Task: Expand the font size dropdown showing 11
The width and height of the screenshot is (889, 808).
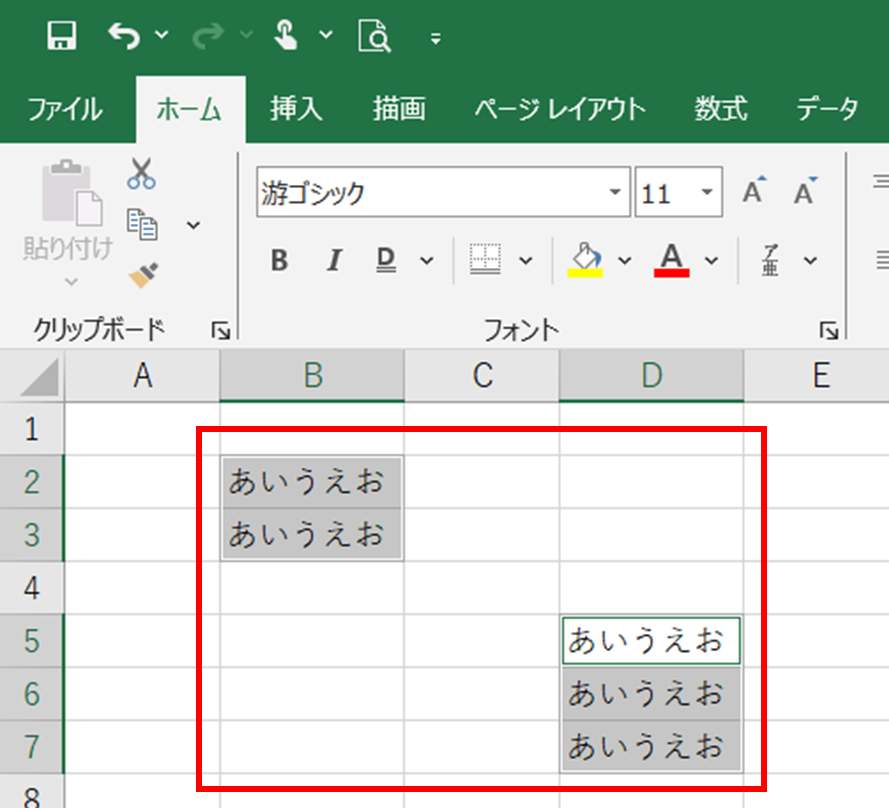Action: (x=707, y=193)
